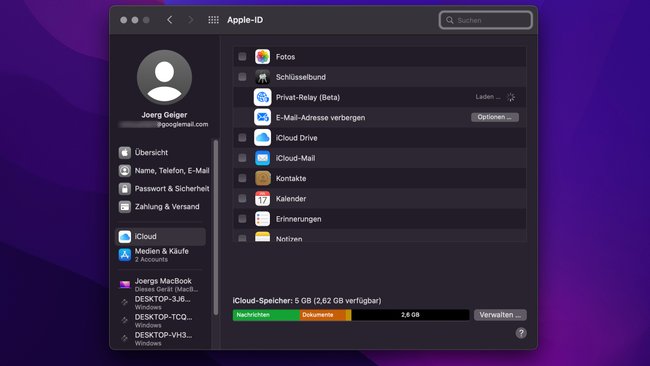
Task: Enable the Kontakte checkbox
Action: [x=243, y=178]
